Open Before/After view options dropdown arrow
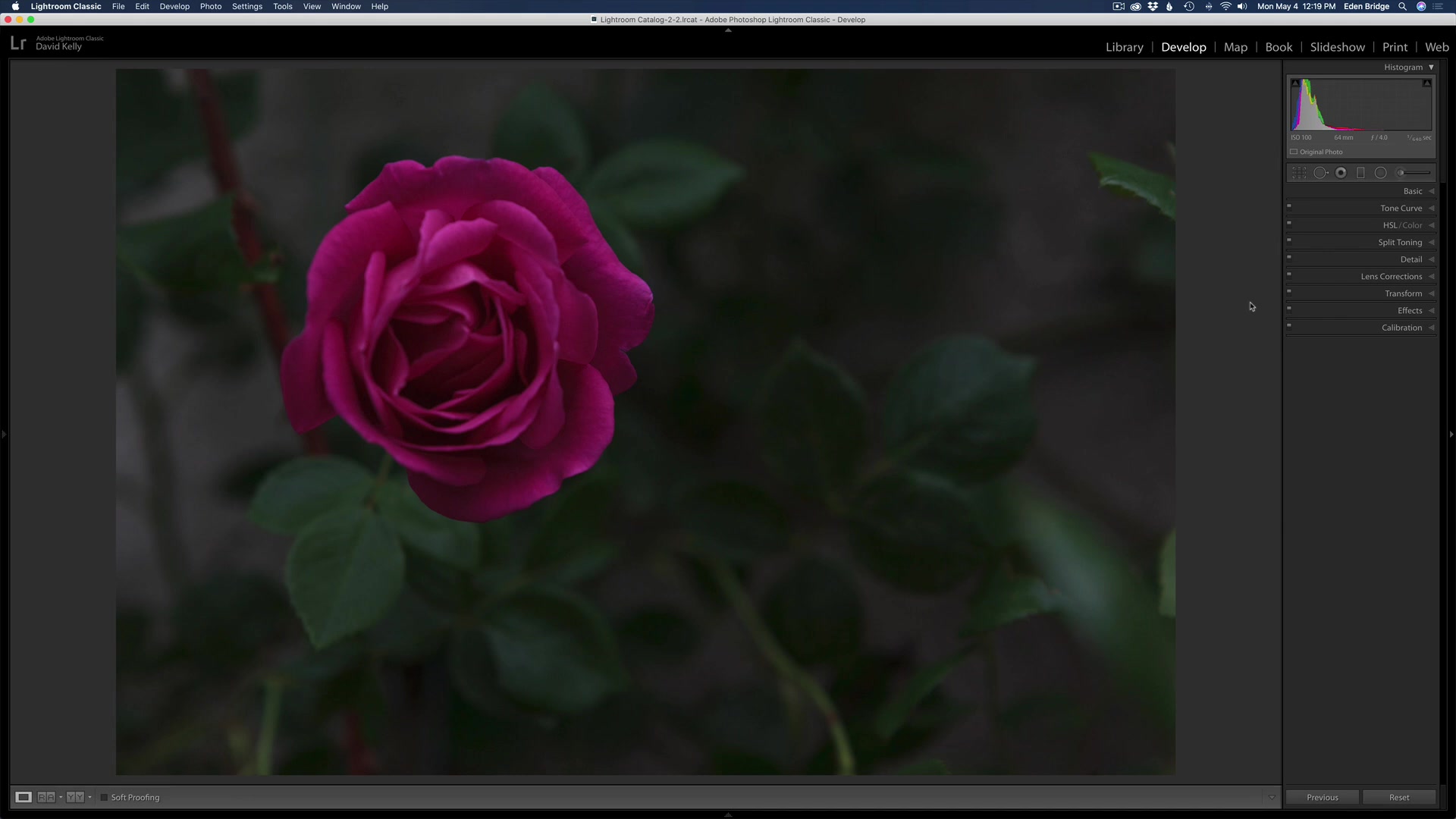The image size is (1456, 819). 89,797
